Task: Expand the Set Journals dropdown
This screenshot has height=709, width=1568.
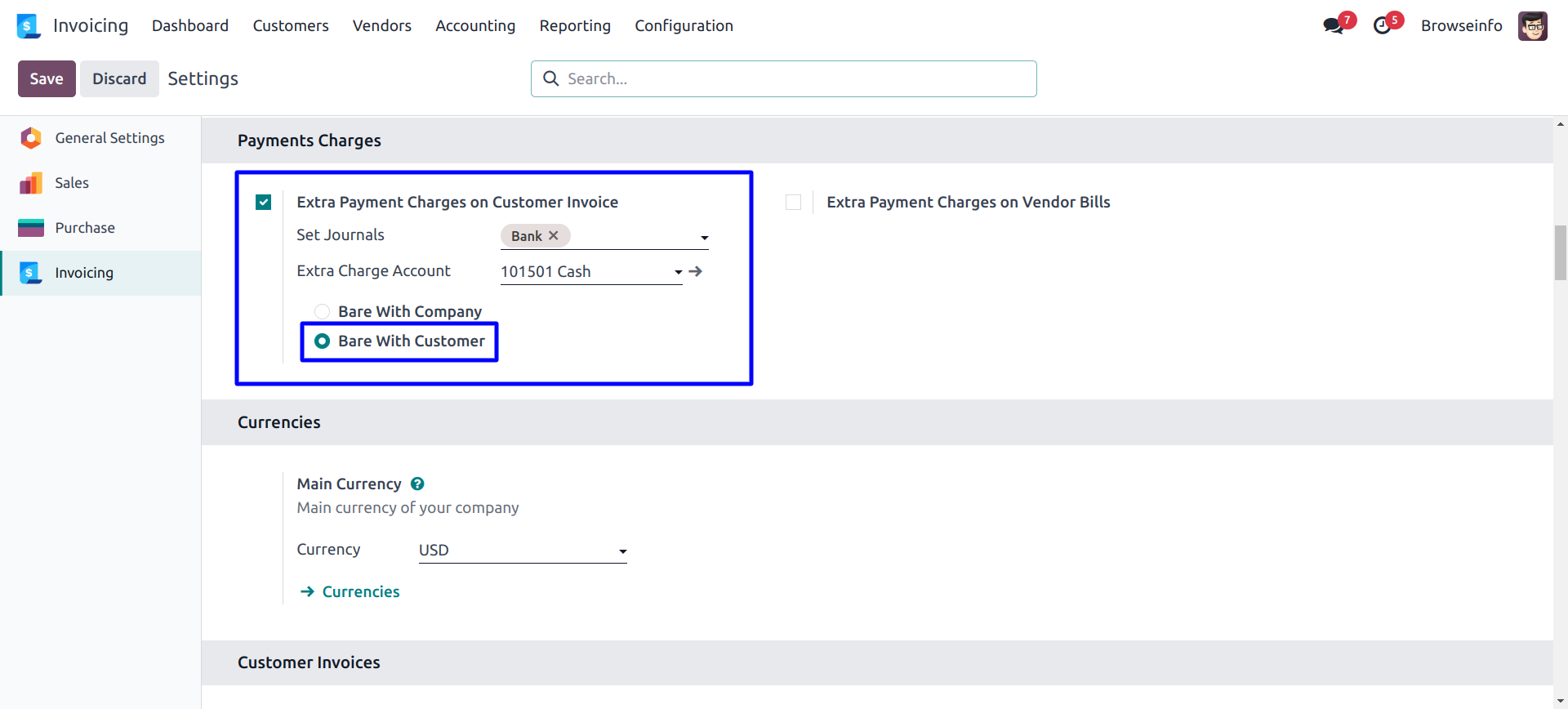Action: [704, 238]
